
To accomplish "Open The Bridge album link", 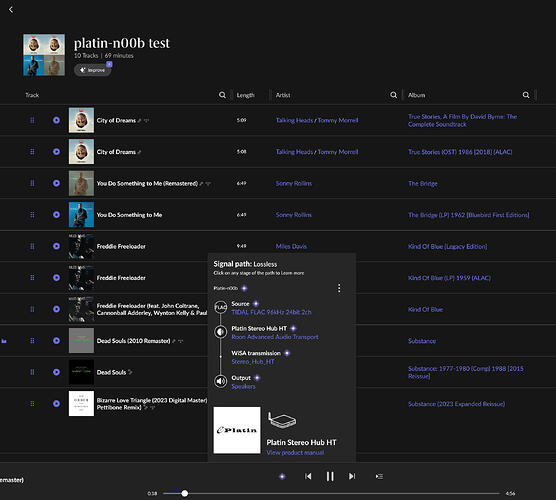I will (x=423, y=183).
